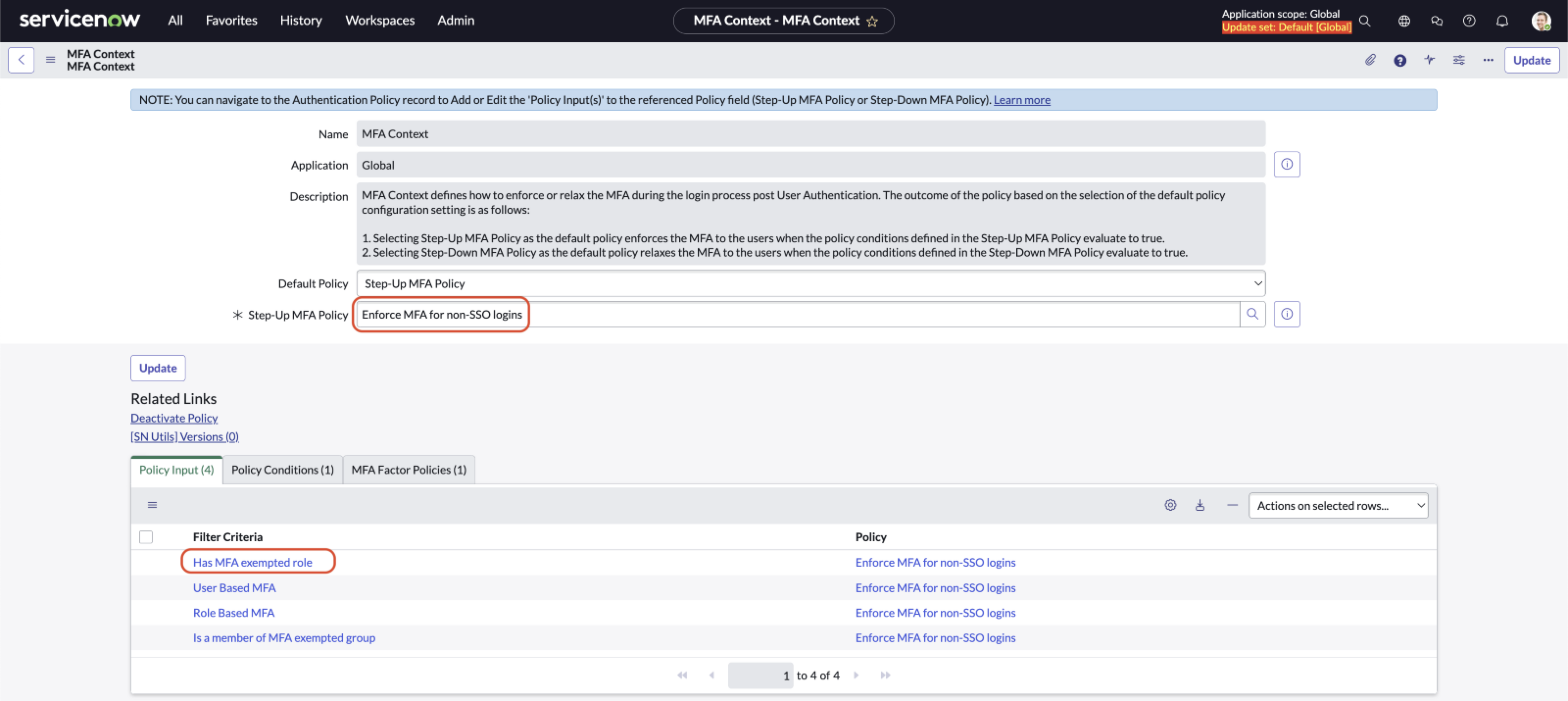The width and height of the screenshot is (1568, 701).
Task: Open the [SN Utils] Versions (0) link
Action: (184, 436)
